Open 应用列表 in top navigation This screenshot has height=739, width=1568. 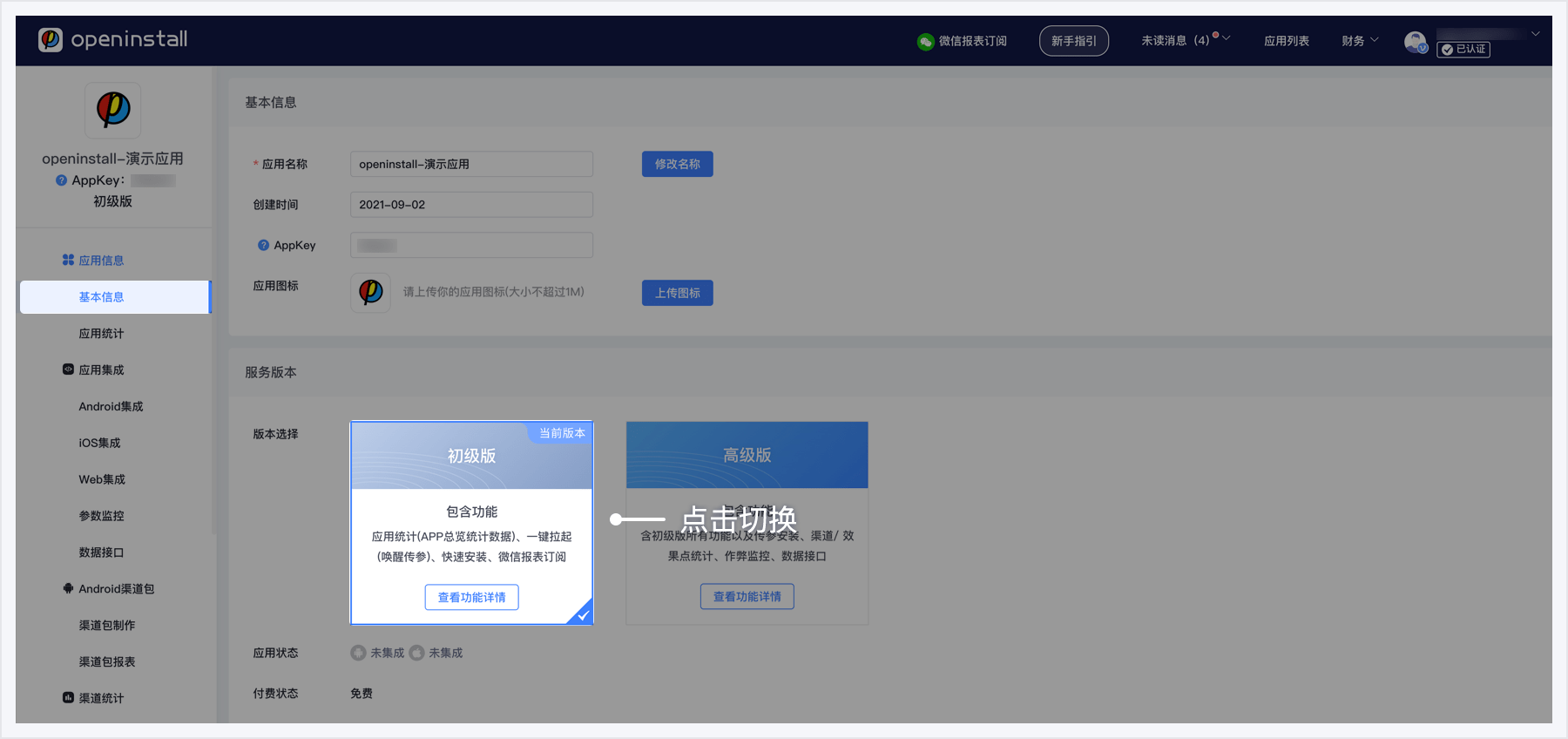click(x=1286, y=41)
